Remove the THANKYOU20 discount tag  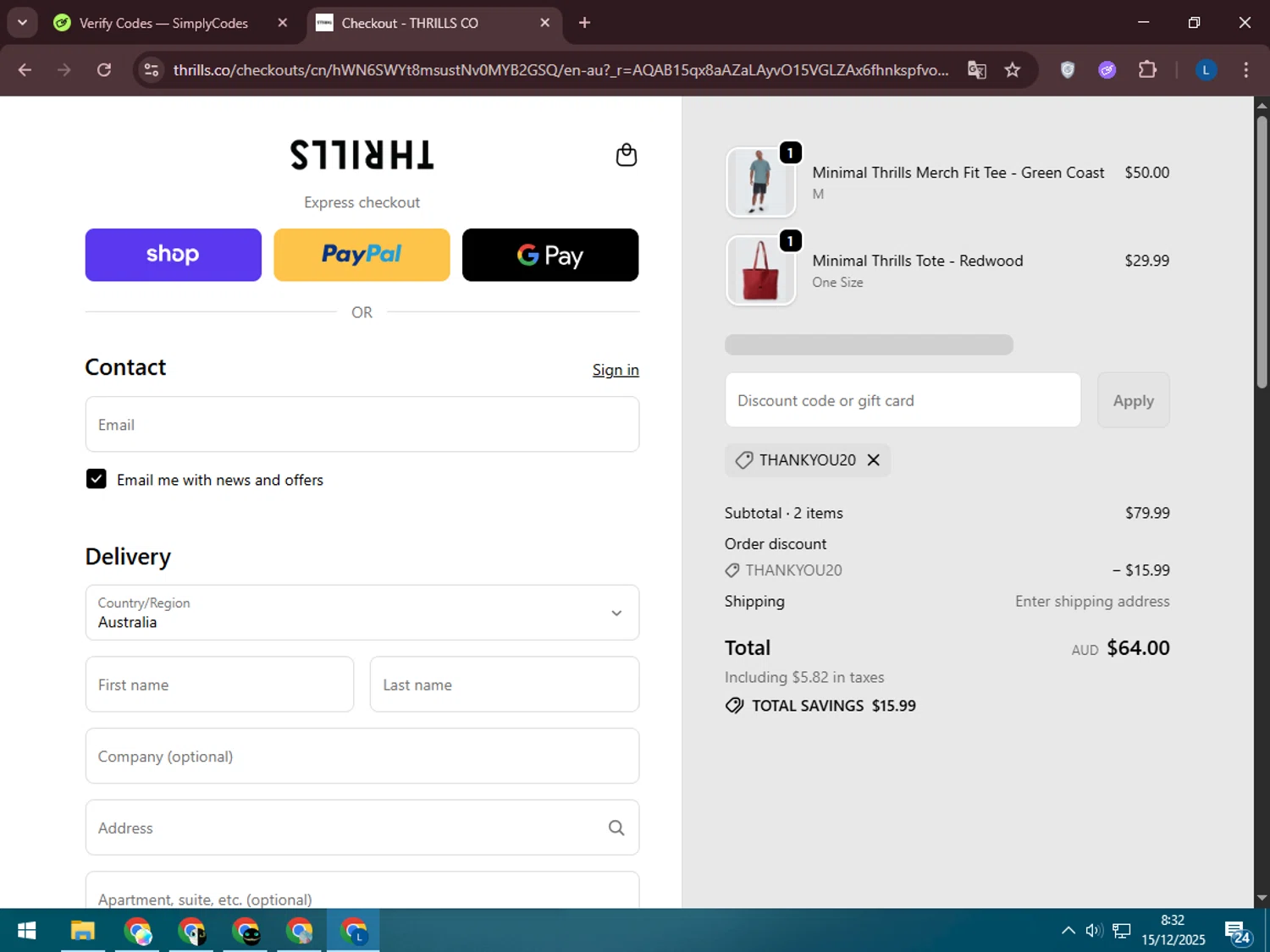(x=874, y=460)
